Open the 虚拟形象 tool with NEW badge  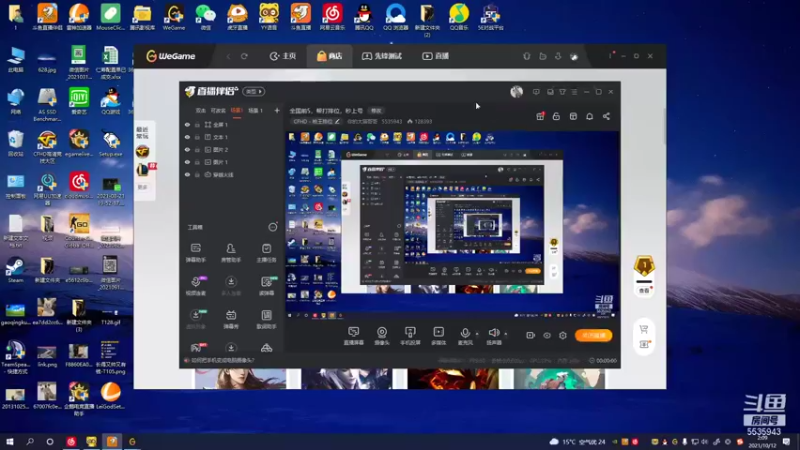[196, 319]
